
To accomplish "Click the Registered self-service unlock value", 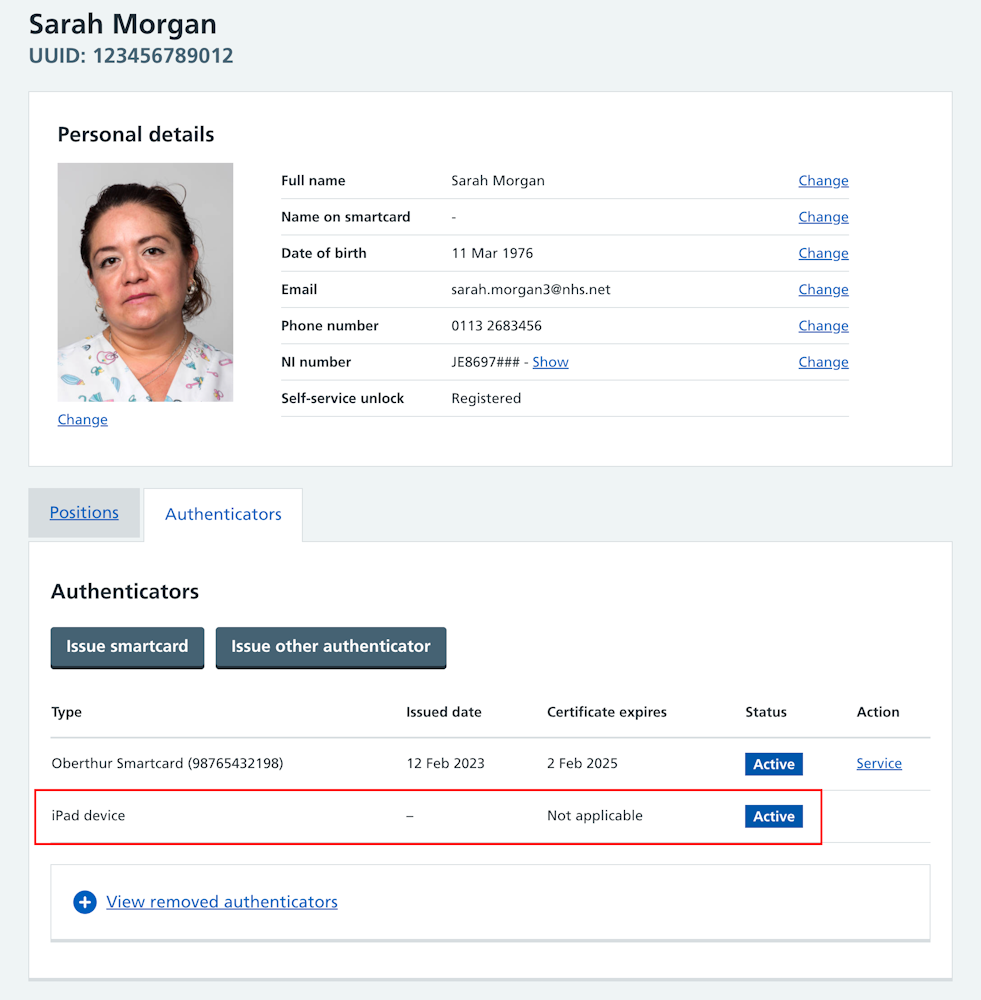I will [x=486, y=399].
